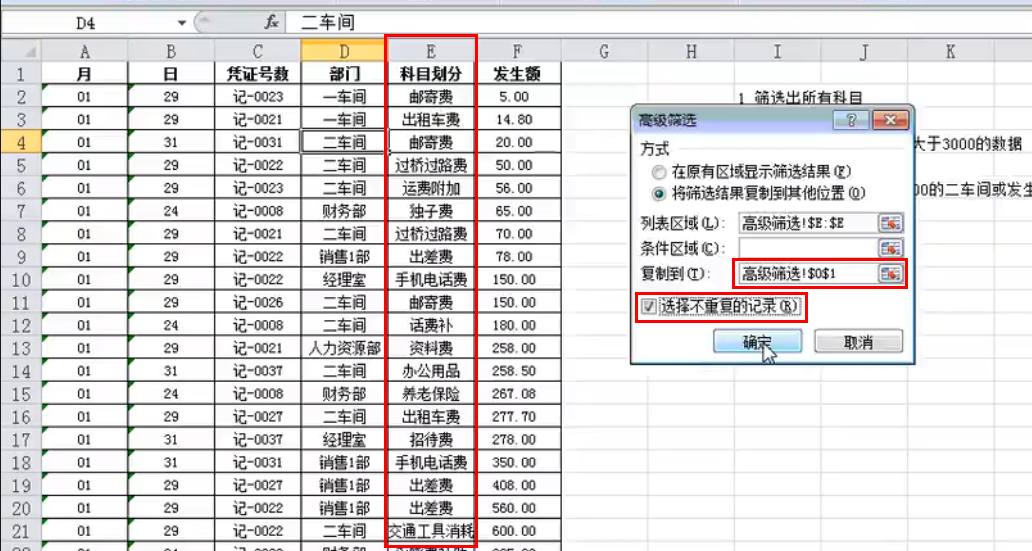Viewport: 1032px width, 551px height.
Task: Select 在原有区域显示筛选结果 radio option
Action: coord(658,173)
